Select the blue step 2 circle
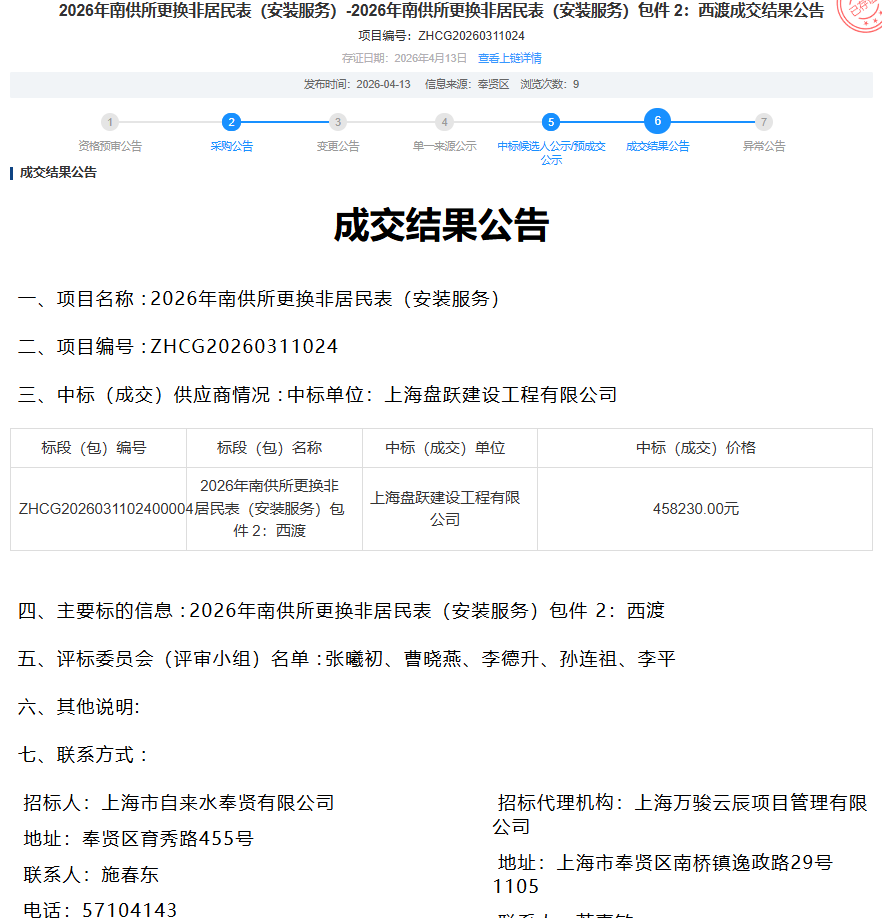This screenshot has height=918, width=882. (x=231, y=122)
